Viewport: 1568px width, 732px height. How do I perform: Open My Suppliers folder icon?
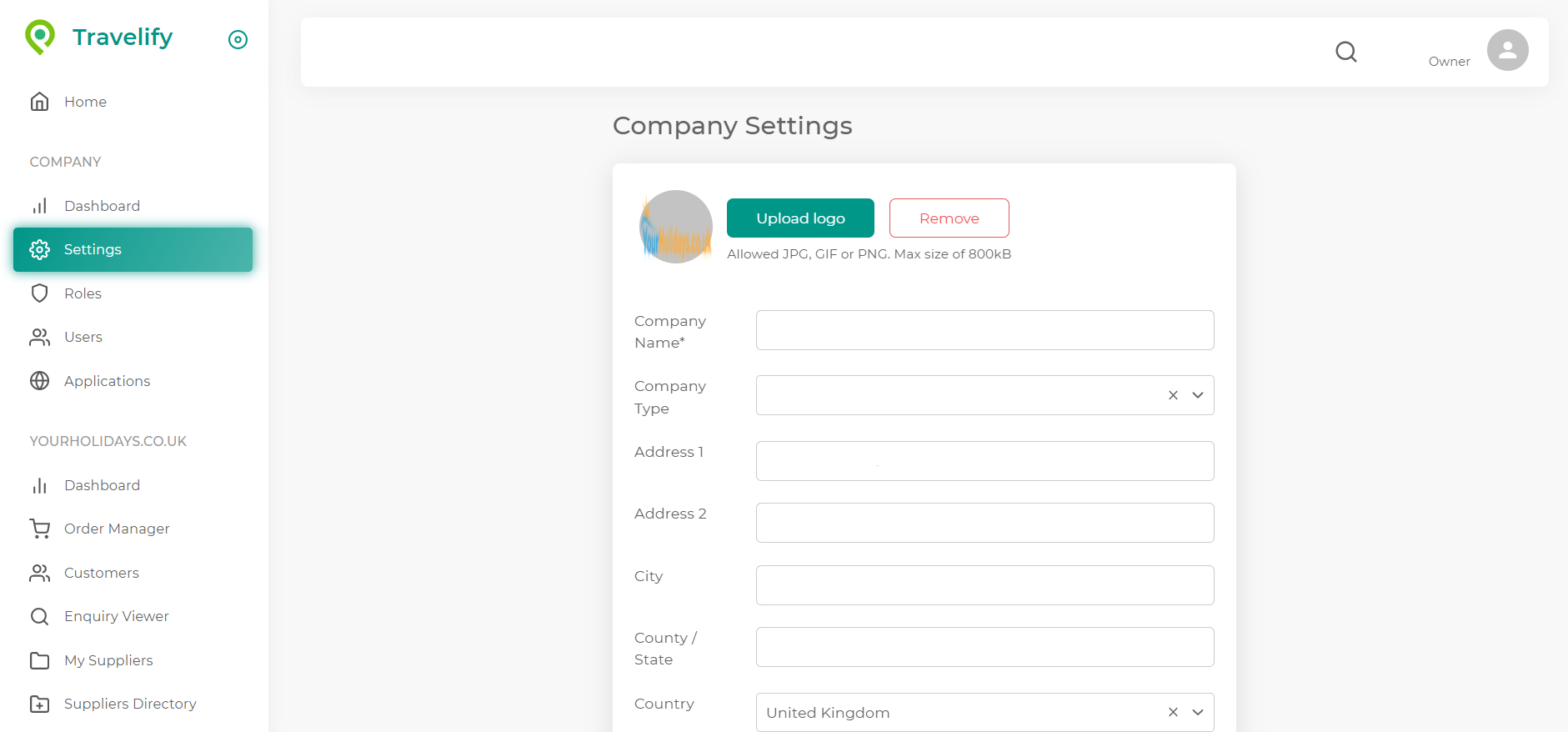[x=39, y=660]
